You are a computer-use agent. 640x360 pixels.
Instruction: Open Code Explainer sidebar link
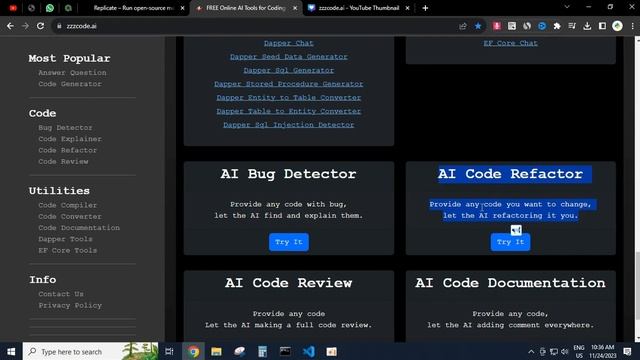tap(70, 139)
